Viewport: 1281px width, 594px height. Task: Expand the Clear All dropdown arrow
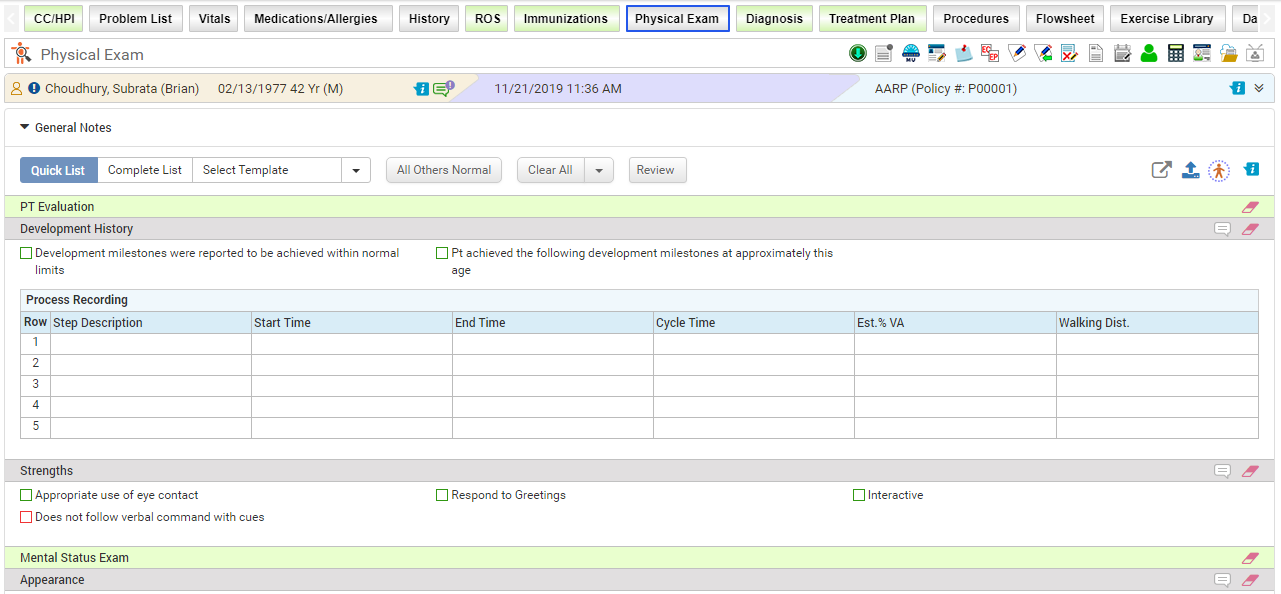pyautogui.click(x=598, y=170)
